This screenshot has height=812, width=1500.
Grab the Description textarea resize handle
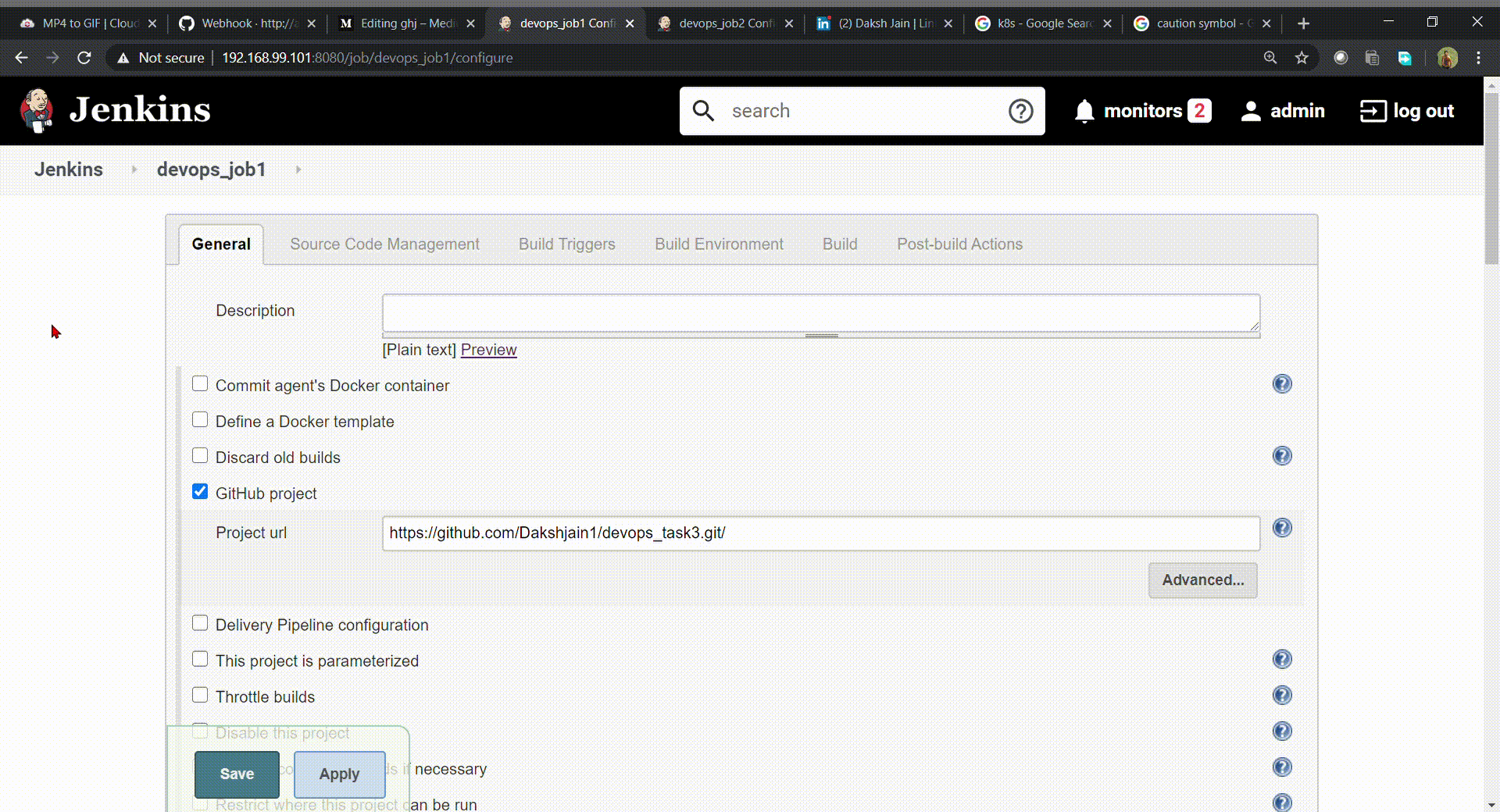1254,326
